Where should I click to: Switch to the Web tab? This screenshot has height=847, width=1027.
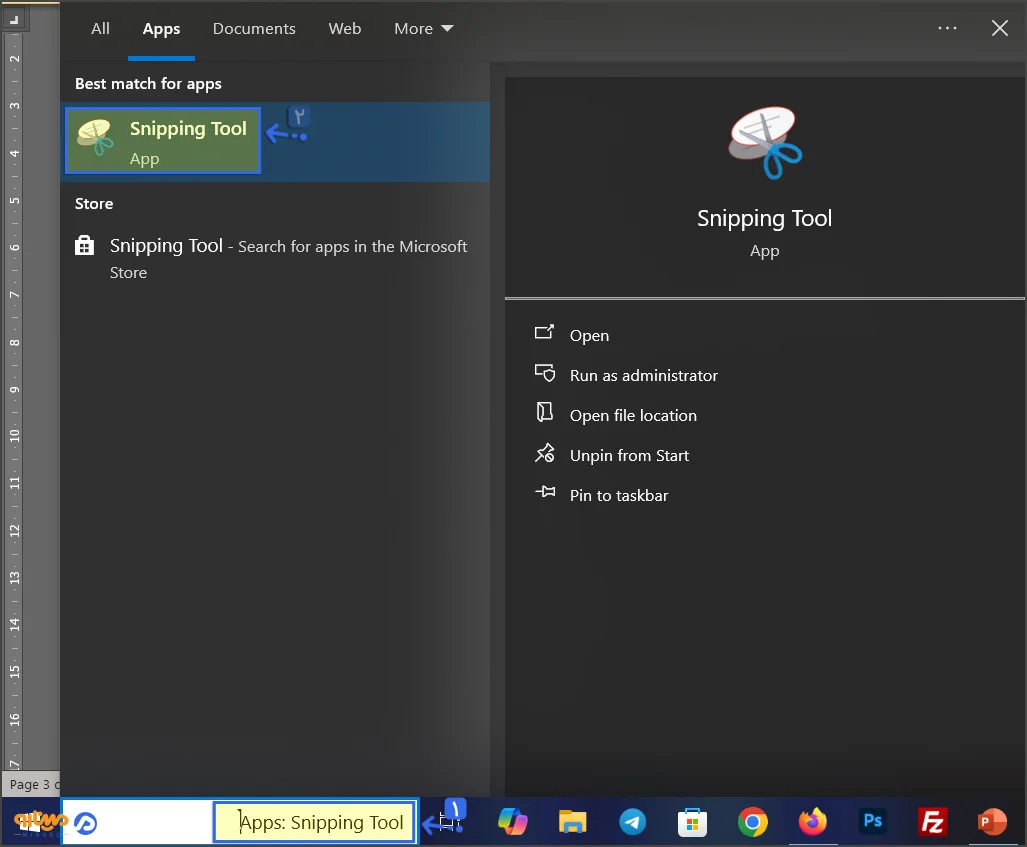345,29
